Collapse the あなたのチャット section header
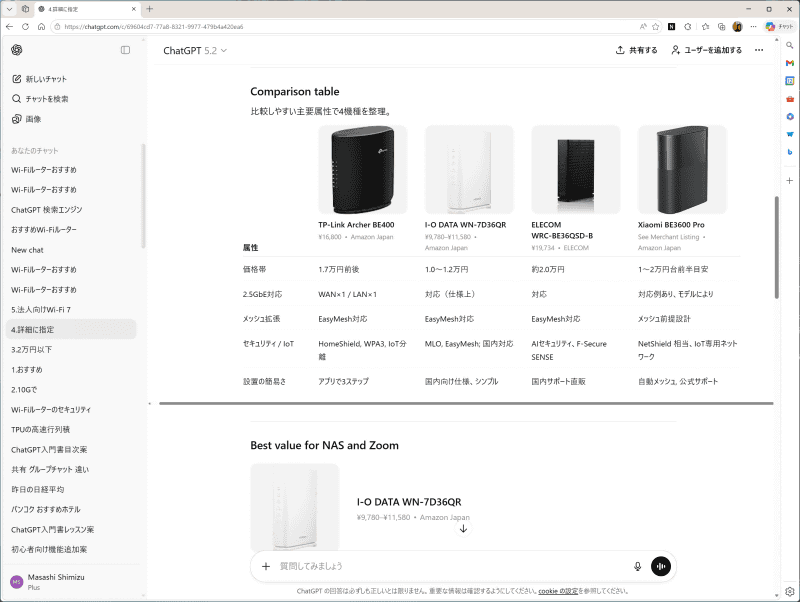The width and height of the screenshot is (800, 602). tap(35, 150)
